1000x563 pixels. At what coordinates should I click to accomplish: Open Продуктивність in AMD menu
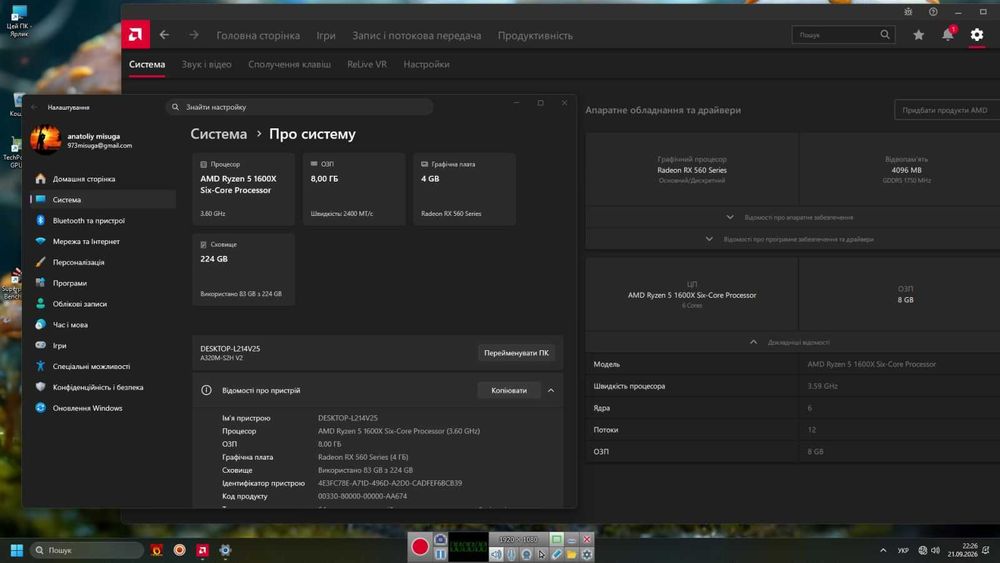[x=535, y=35]
